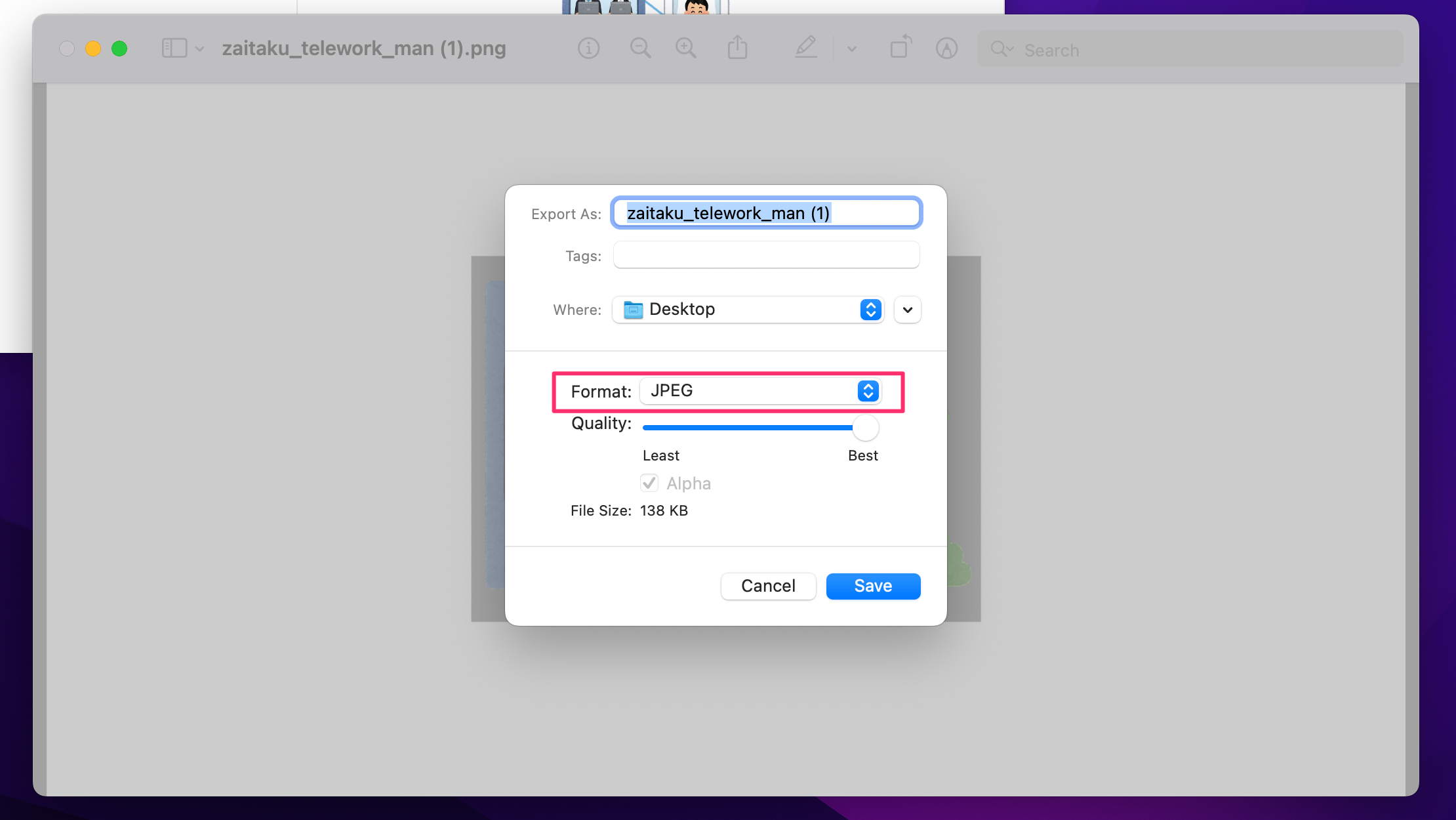Toggle the Alpha checkbox

coord(649,483)
